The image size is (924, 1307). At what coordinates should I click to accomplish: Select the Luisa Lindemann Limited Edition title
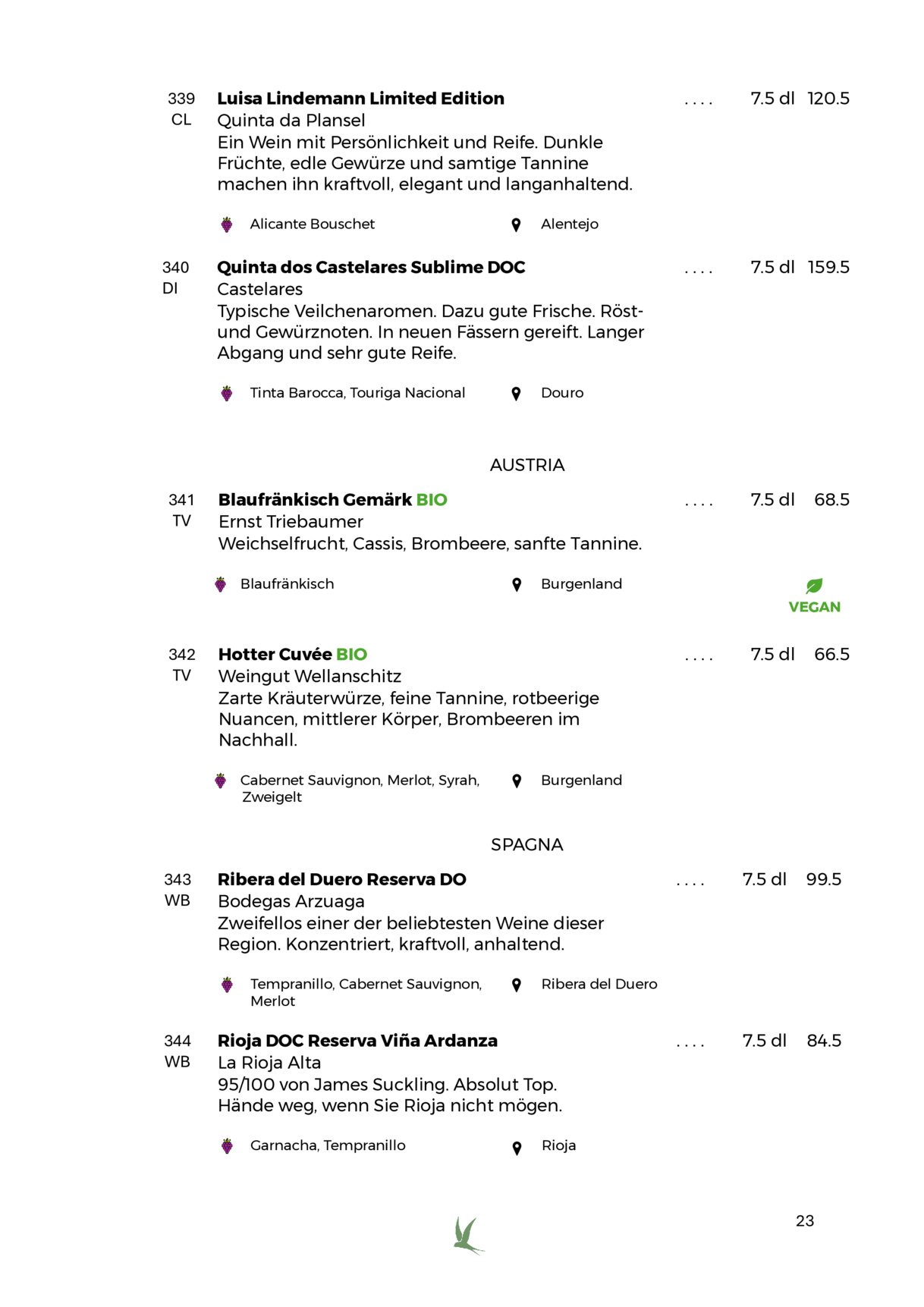pyautogui.click(x=360, y=99)
